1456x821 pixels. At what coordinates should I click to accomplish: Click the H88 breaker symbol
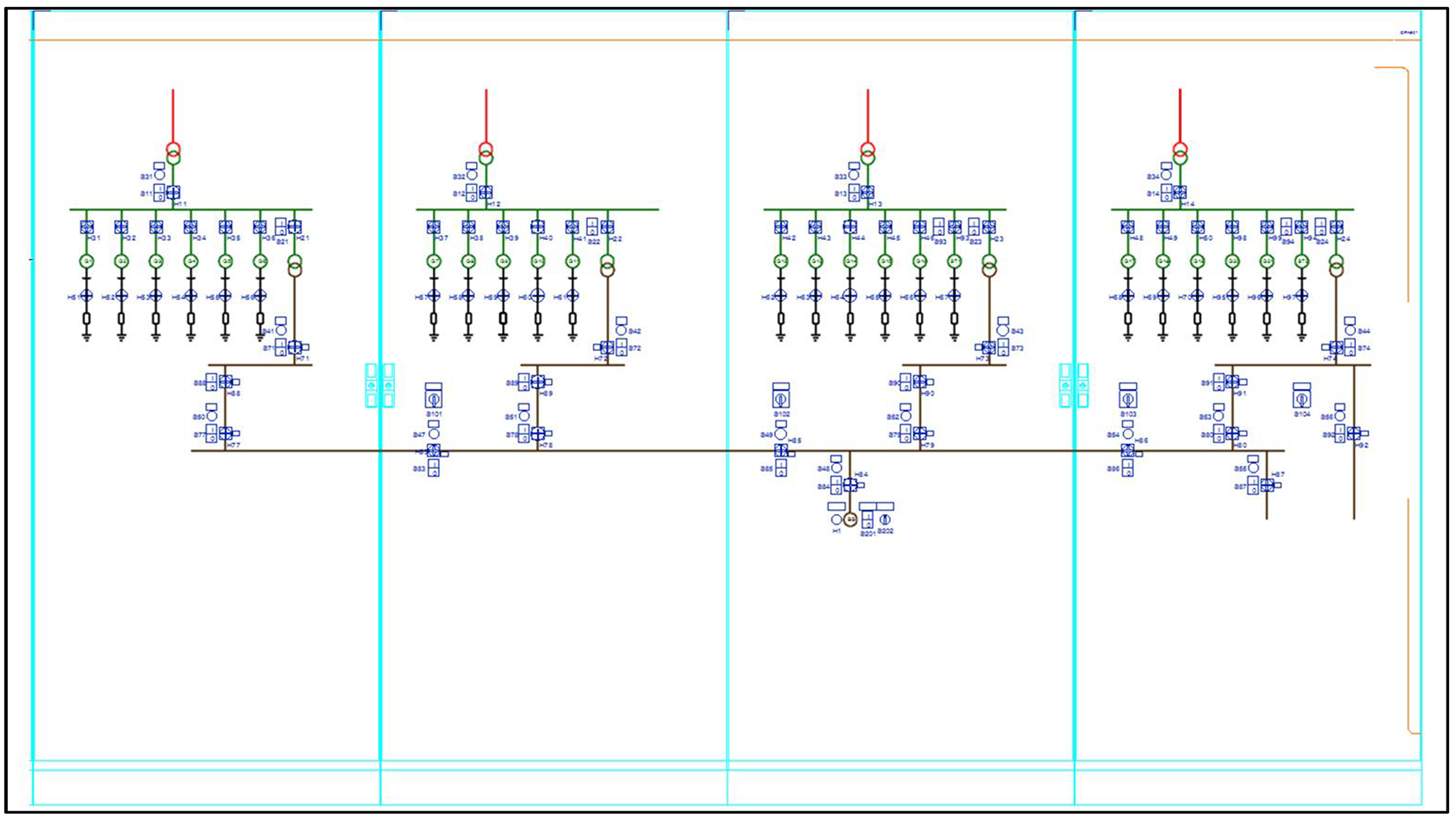(226, 382)
